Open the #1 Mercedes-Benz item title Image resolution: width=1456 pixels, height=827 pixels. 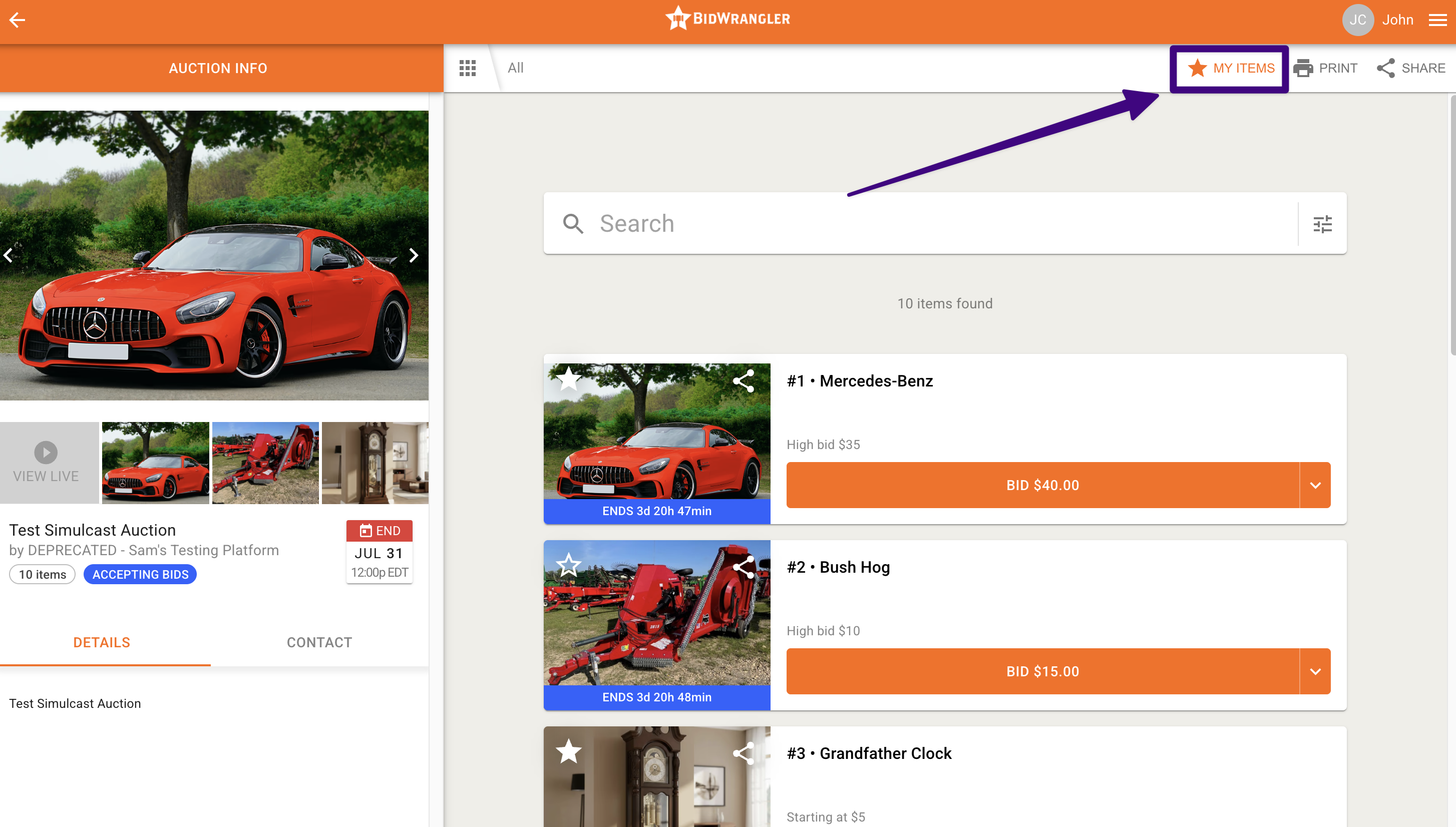coord(860,381)
